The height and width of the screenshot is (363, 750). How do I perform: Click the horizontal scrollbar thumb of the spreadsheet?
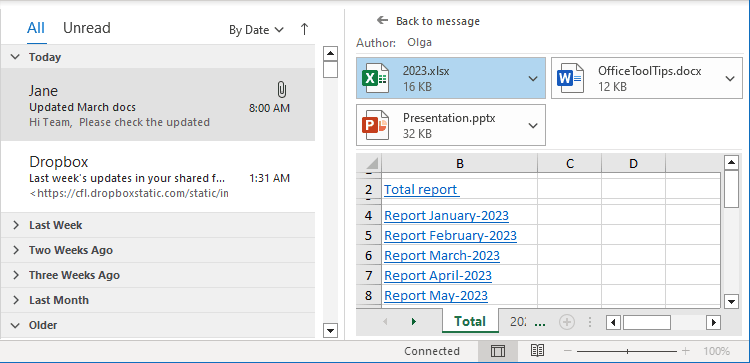tap(647, 322)
